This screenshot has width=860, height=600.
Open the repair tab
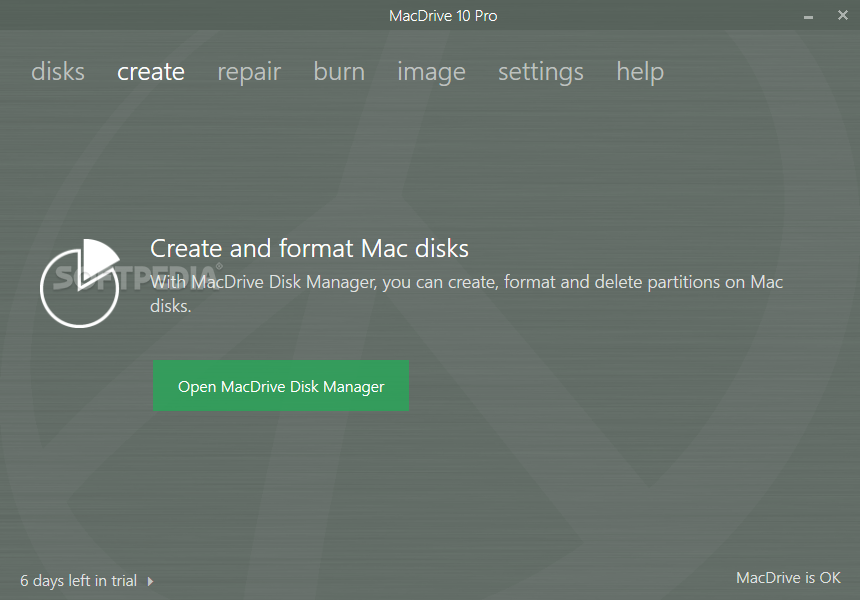[249, 72]
